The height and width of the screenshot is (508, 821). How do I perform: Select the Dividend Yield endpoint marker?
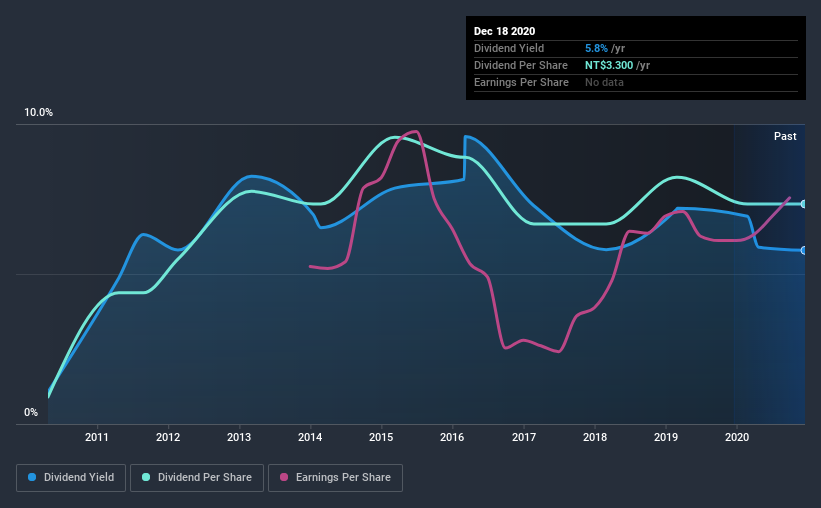(x=804, y=250)
